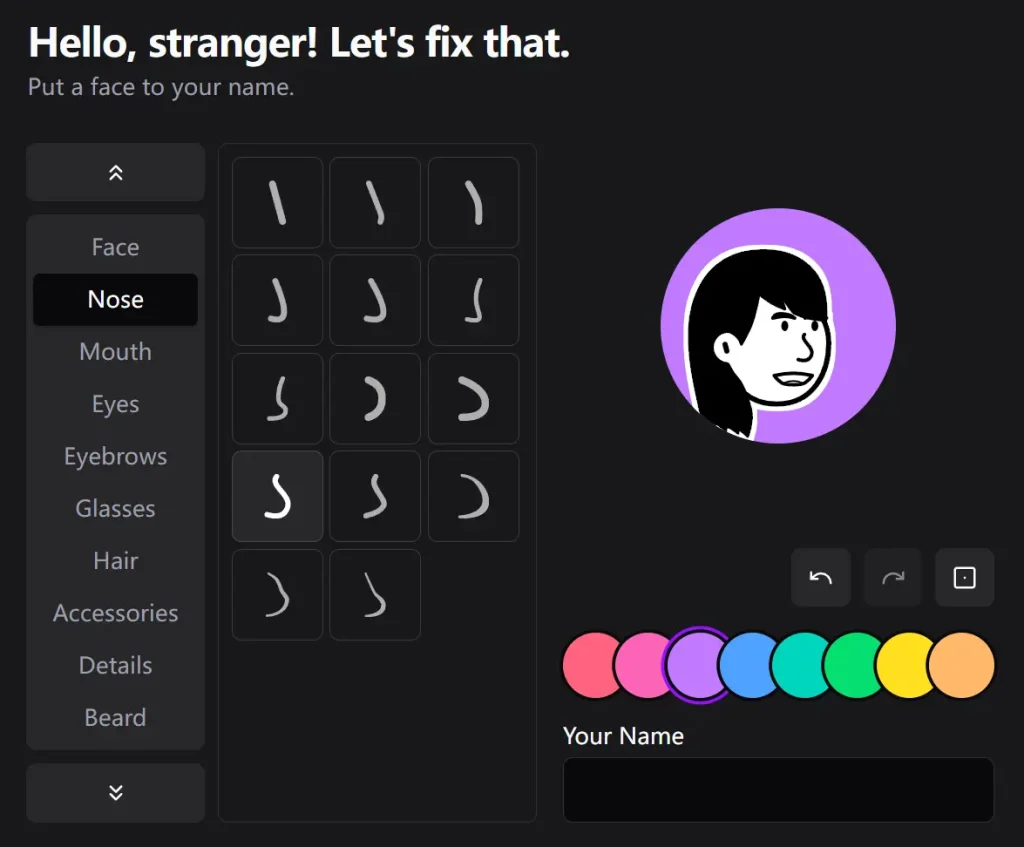Select the wide curved nose in row three

(x=473, y=398)
